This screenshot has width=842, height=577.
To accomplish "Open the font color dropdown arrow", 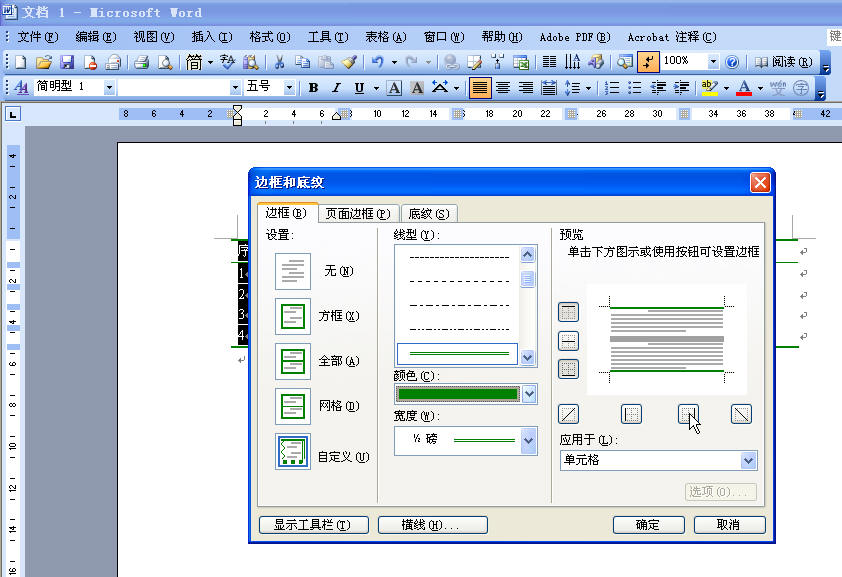I will 760,87.
